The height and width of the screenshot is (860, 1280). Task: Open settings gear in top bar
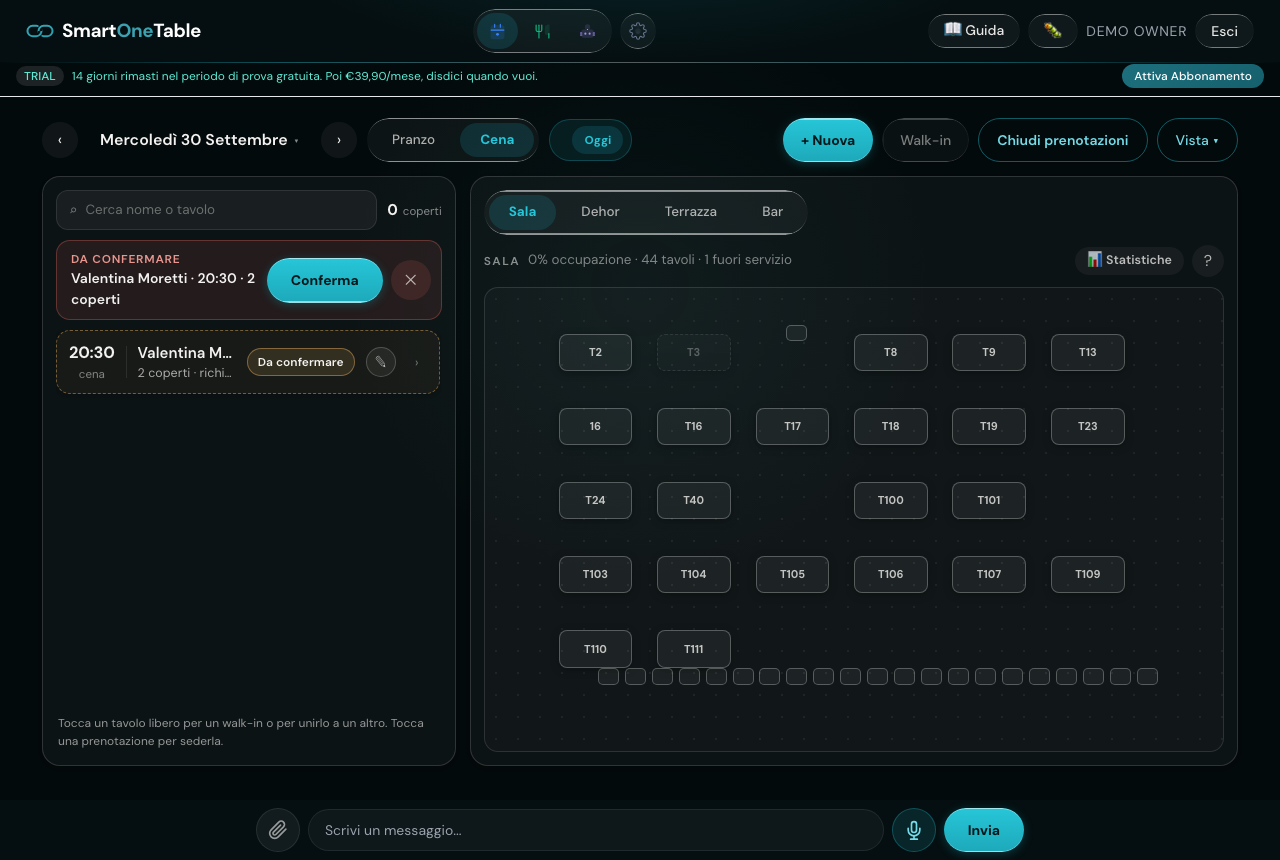click(x=638, y=31)
